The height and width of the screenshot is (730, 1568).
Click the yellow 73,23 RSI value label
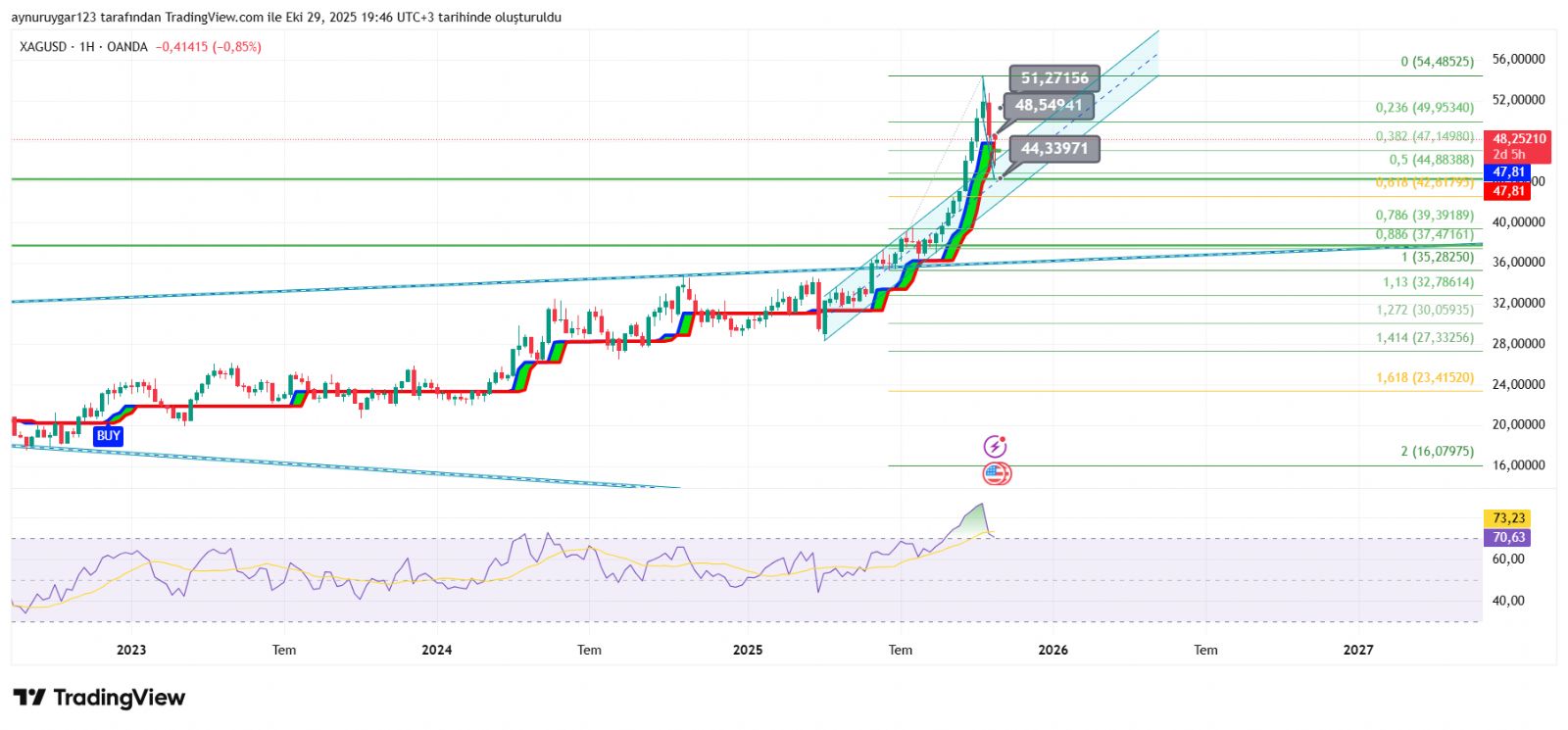tap(1508, 518)
